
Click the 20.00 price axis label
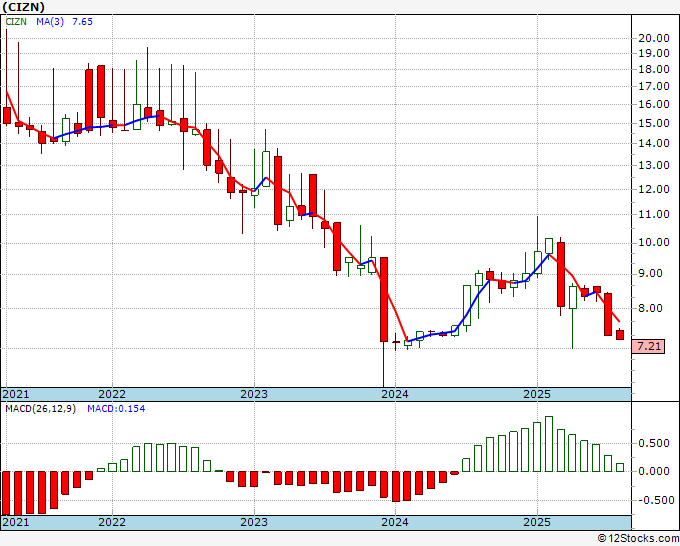click(x=654, y=38)
